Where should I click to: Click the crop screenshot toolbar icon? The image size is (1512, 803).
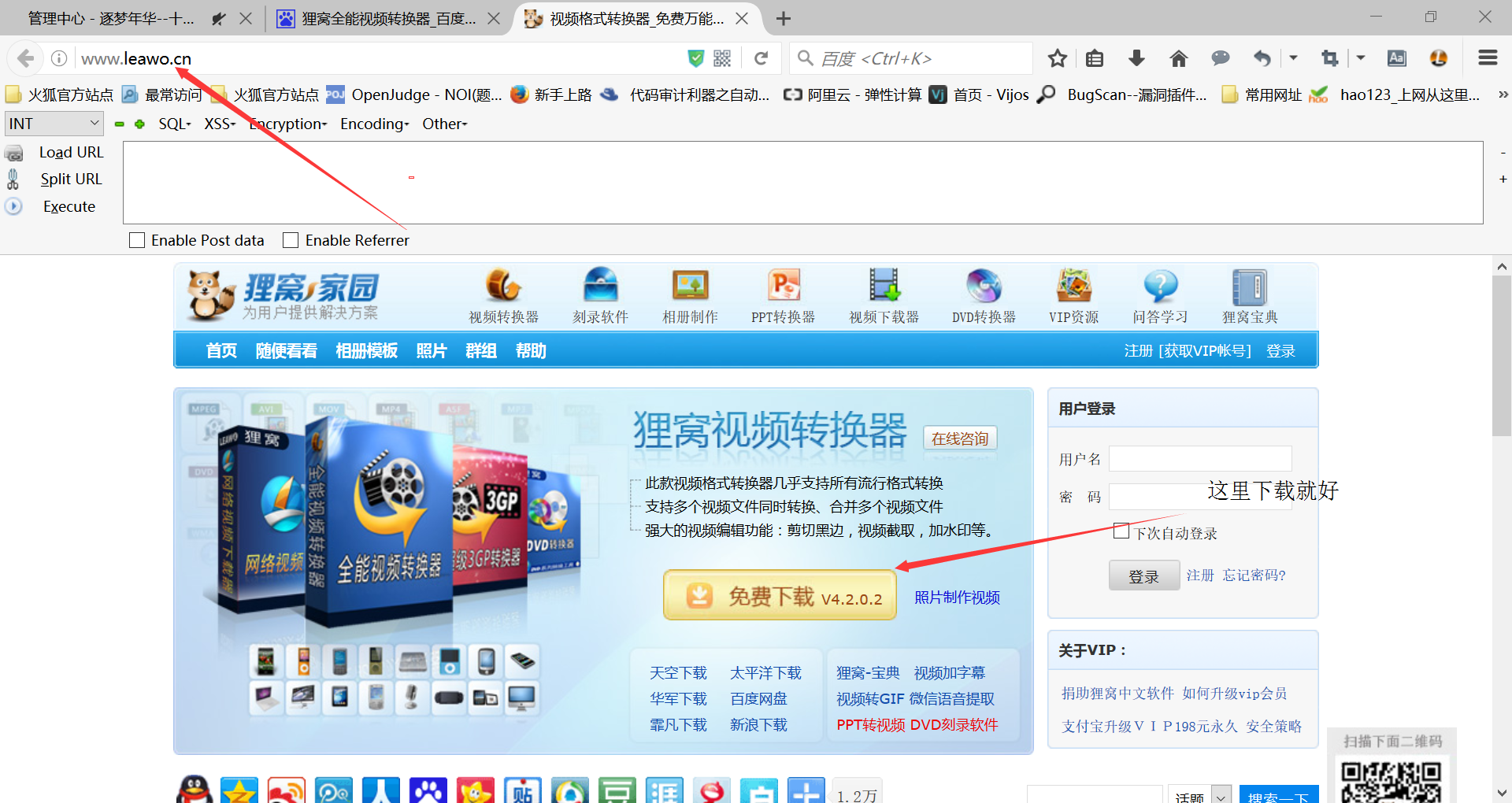pos(1330,58)
